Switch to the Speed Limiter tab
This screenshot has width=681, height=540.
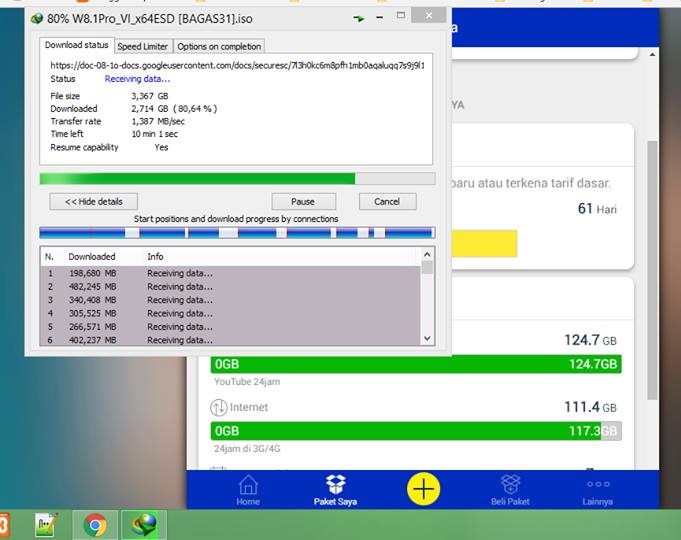142,46
